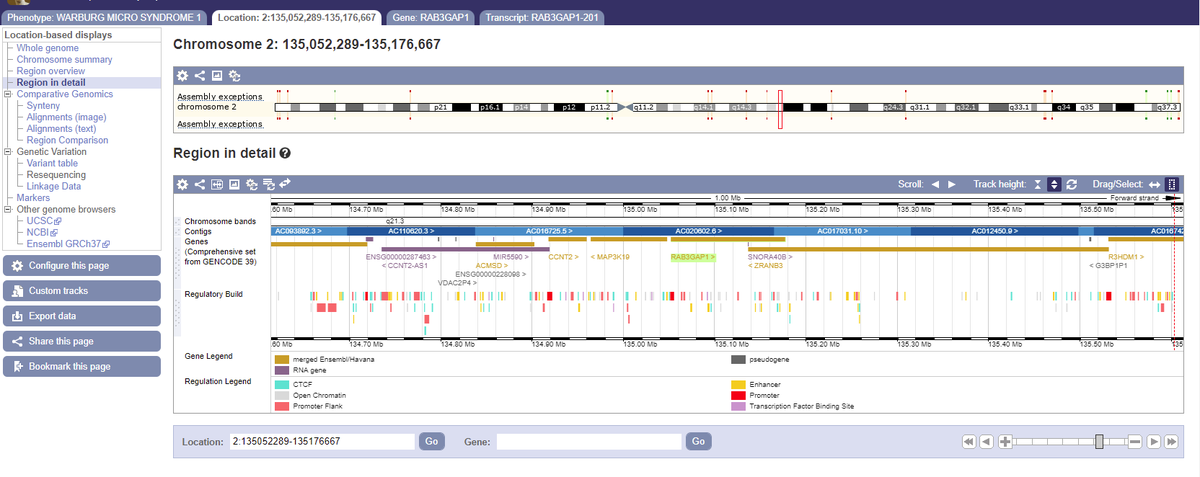Open the Resequencing link
The width and height of the screenshot is (1200, 477).
coord(56,175)
